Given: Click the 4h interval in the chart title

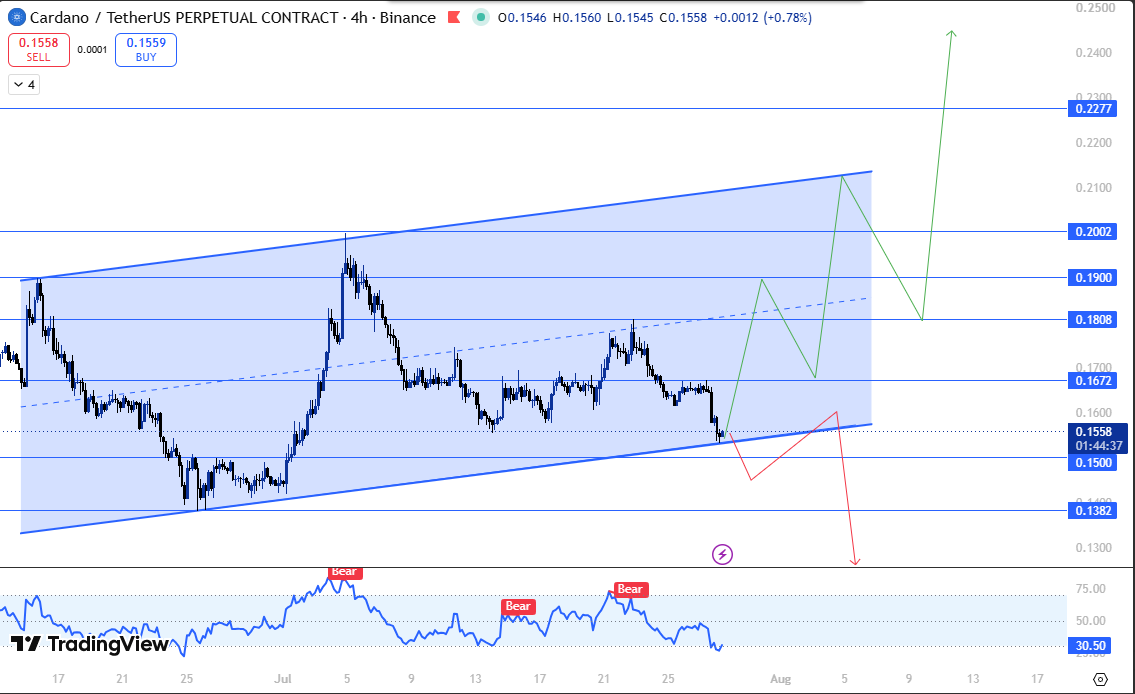Looking at the screenshot, I should click(x=359, y=17).
